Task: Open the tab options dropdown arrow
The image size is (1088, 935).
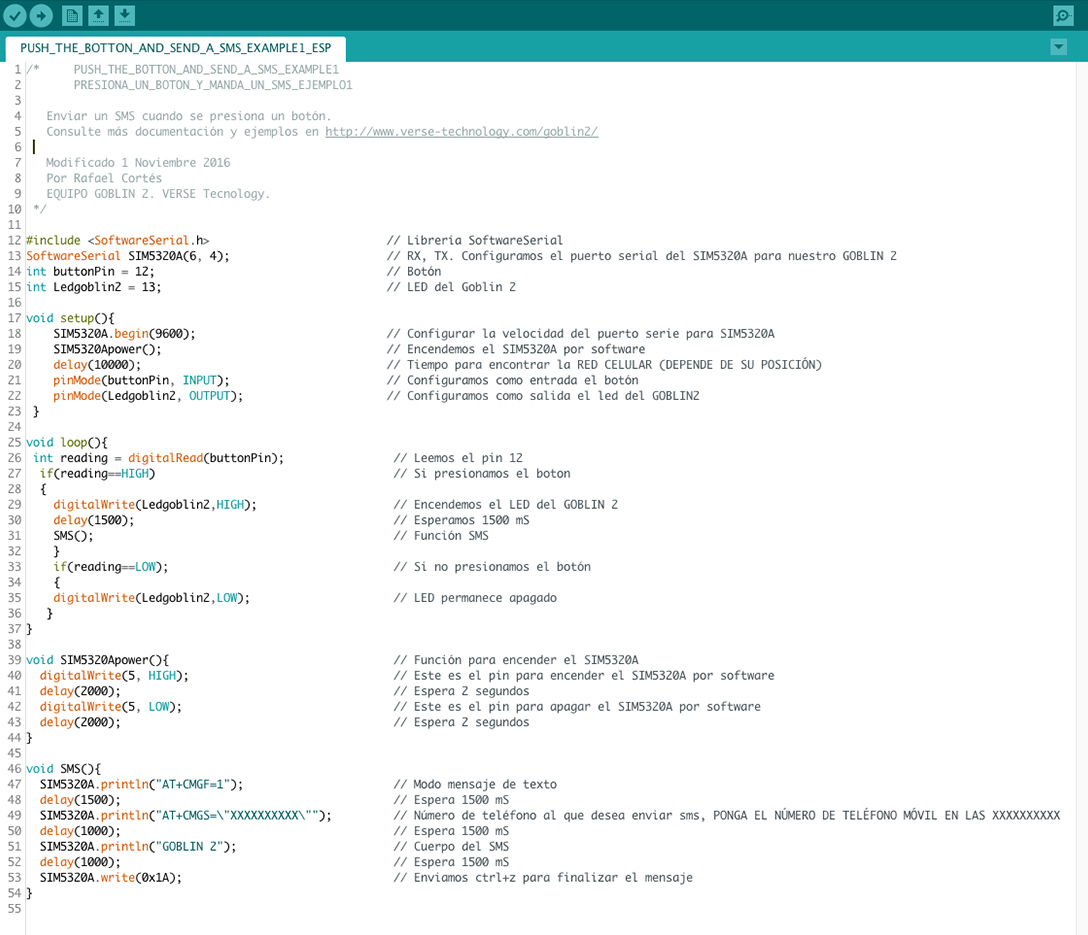Action: click(1058, 47)
